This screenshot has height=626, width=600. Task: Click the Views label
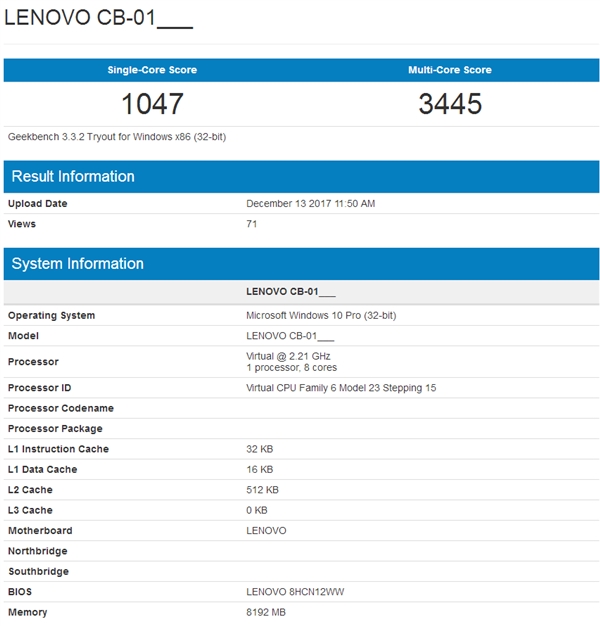coord(22,224)
